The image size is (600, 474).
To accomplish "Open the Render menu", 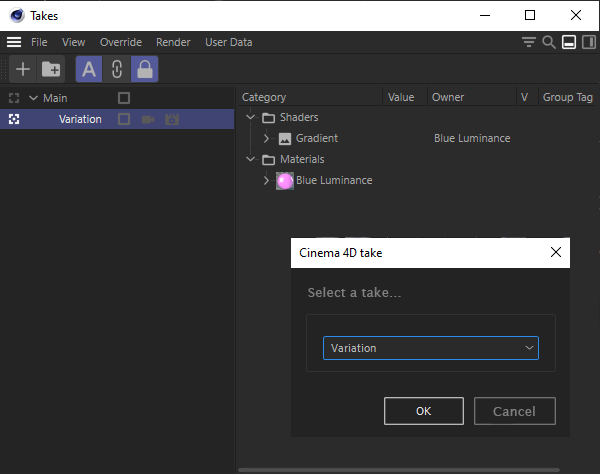I will tap(173, 42).
